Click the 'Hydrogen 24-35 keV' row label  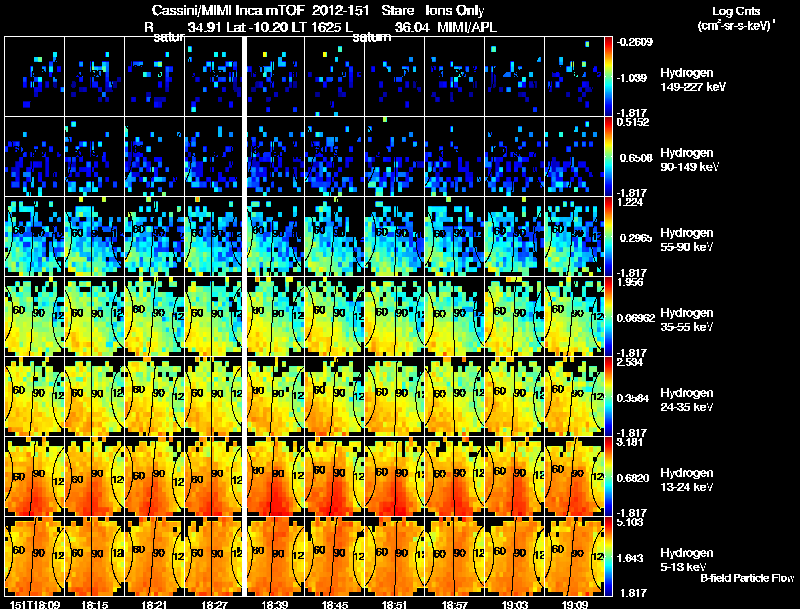pos(687,400)
